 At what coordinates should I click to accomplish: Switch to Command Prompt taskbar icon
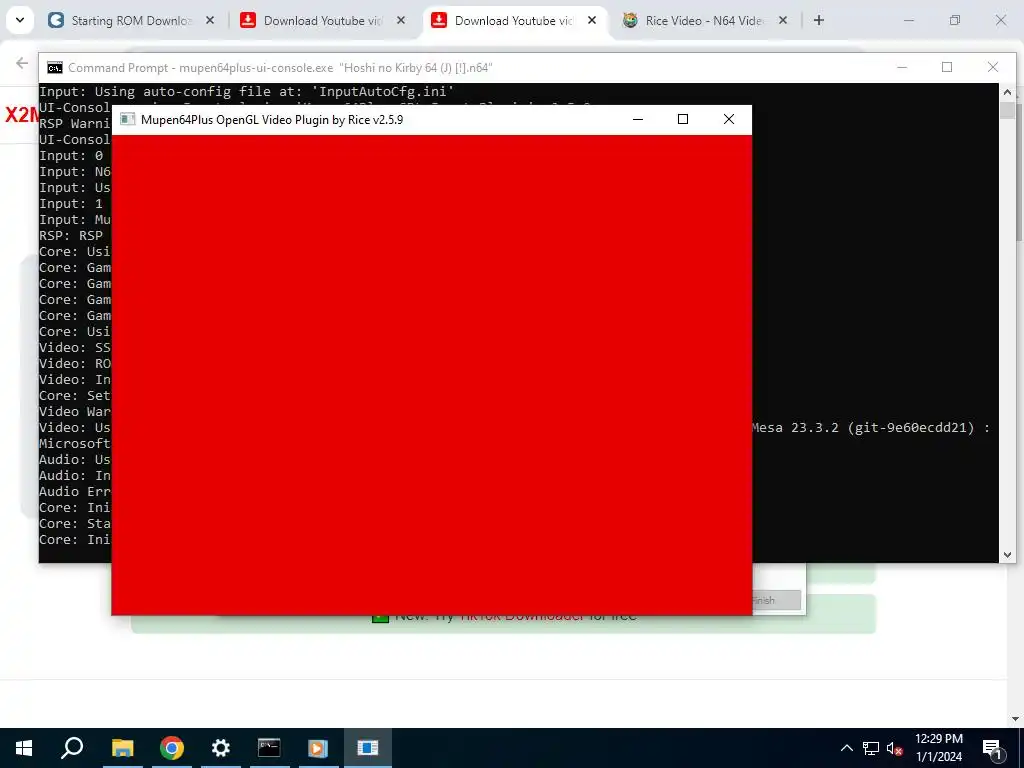[269, 748]
